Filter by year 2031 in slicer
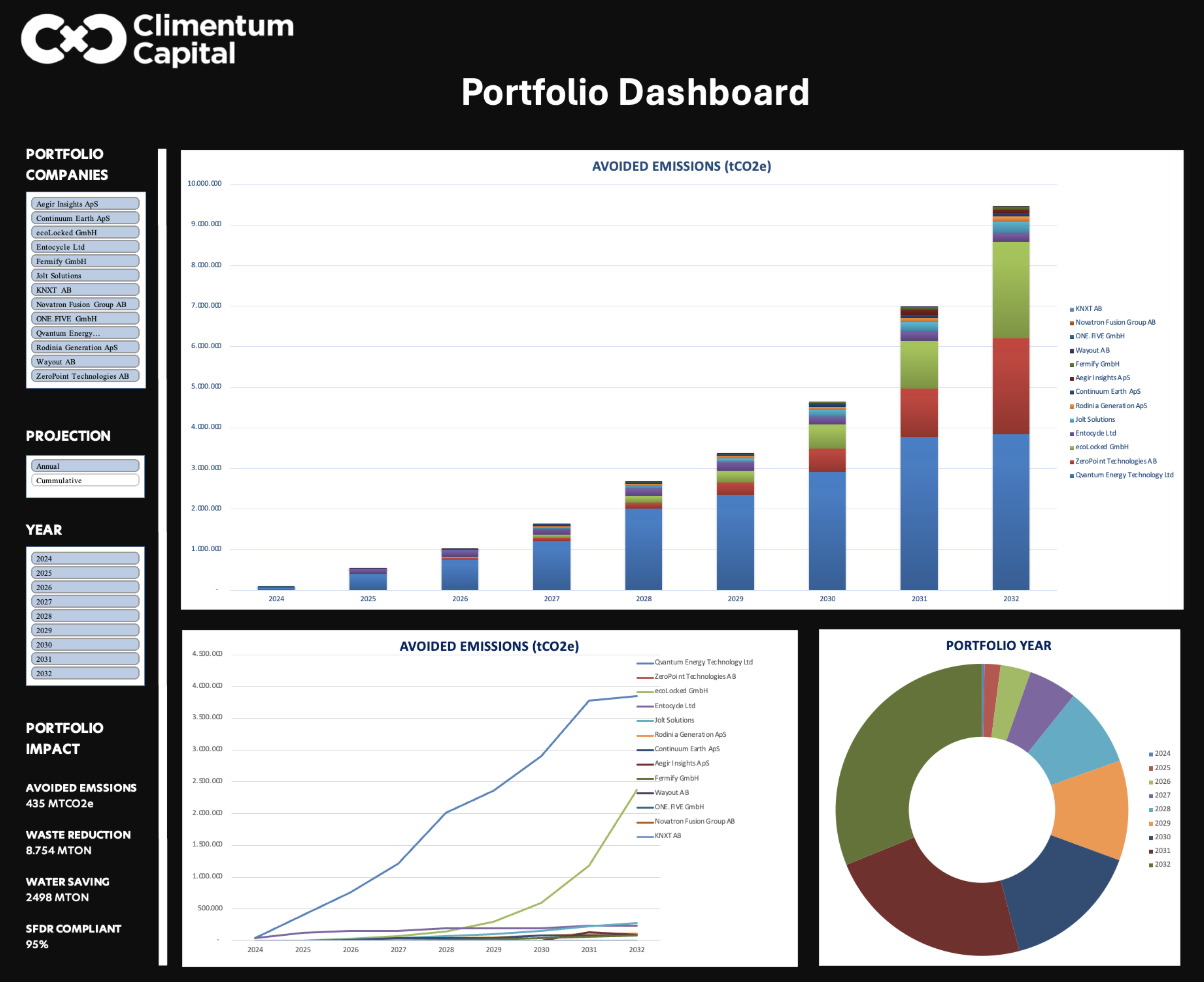The width and height of the screenshot is (1204, 982). [85, 659]
